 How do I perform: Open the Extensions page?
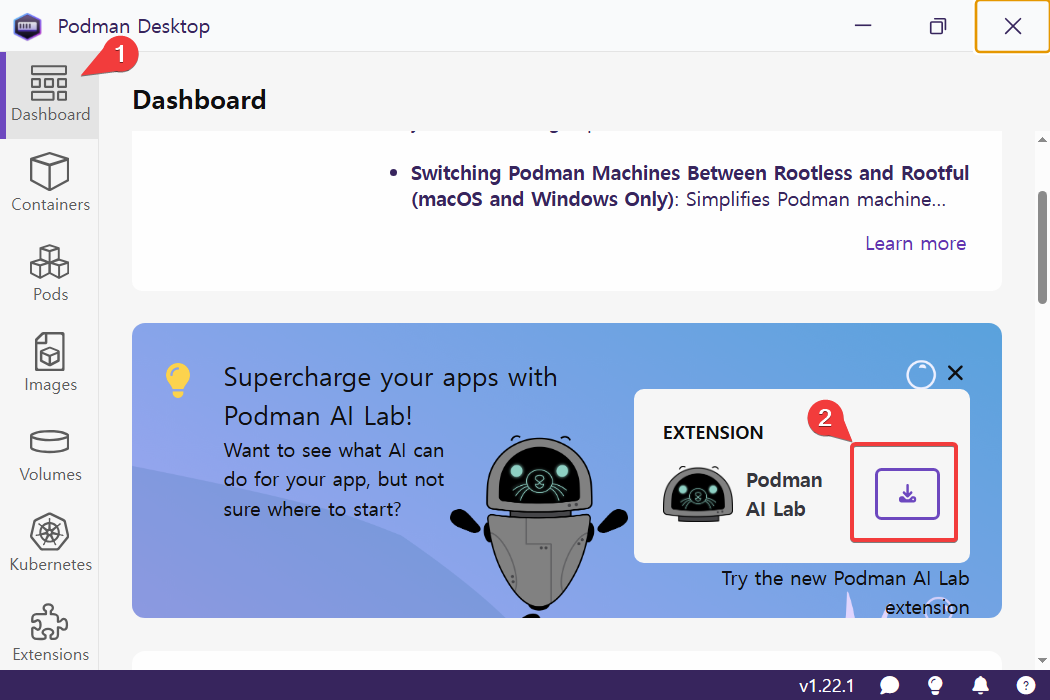click(50, 633)
